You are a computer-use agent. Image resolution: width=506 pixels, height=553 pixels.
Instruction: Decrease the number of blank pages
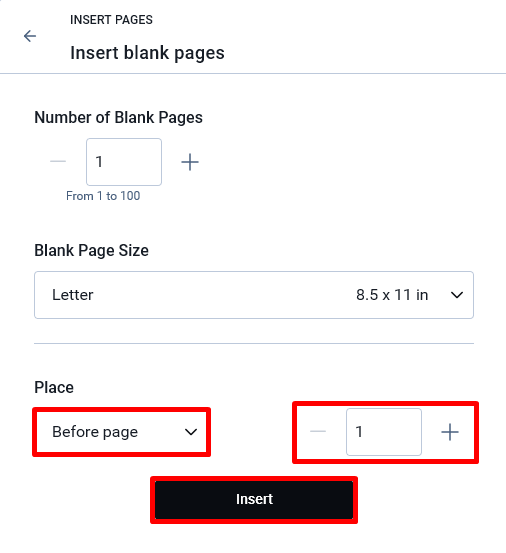[58, 162]
